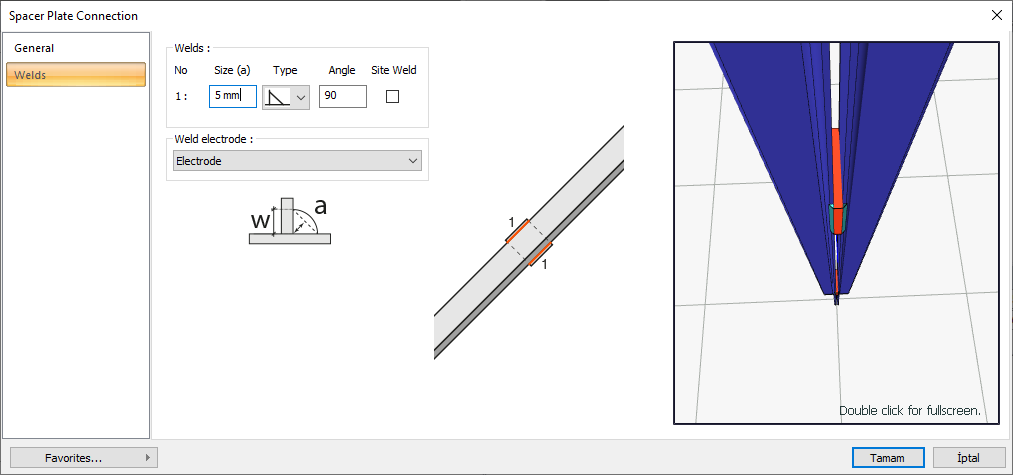Click the 'Double click for fullscreen.' text
This screenshot has width=1013, height=475.
pyautogui.click(x=910, y=410)
